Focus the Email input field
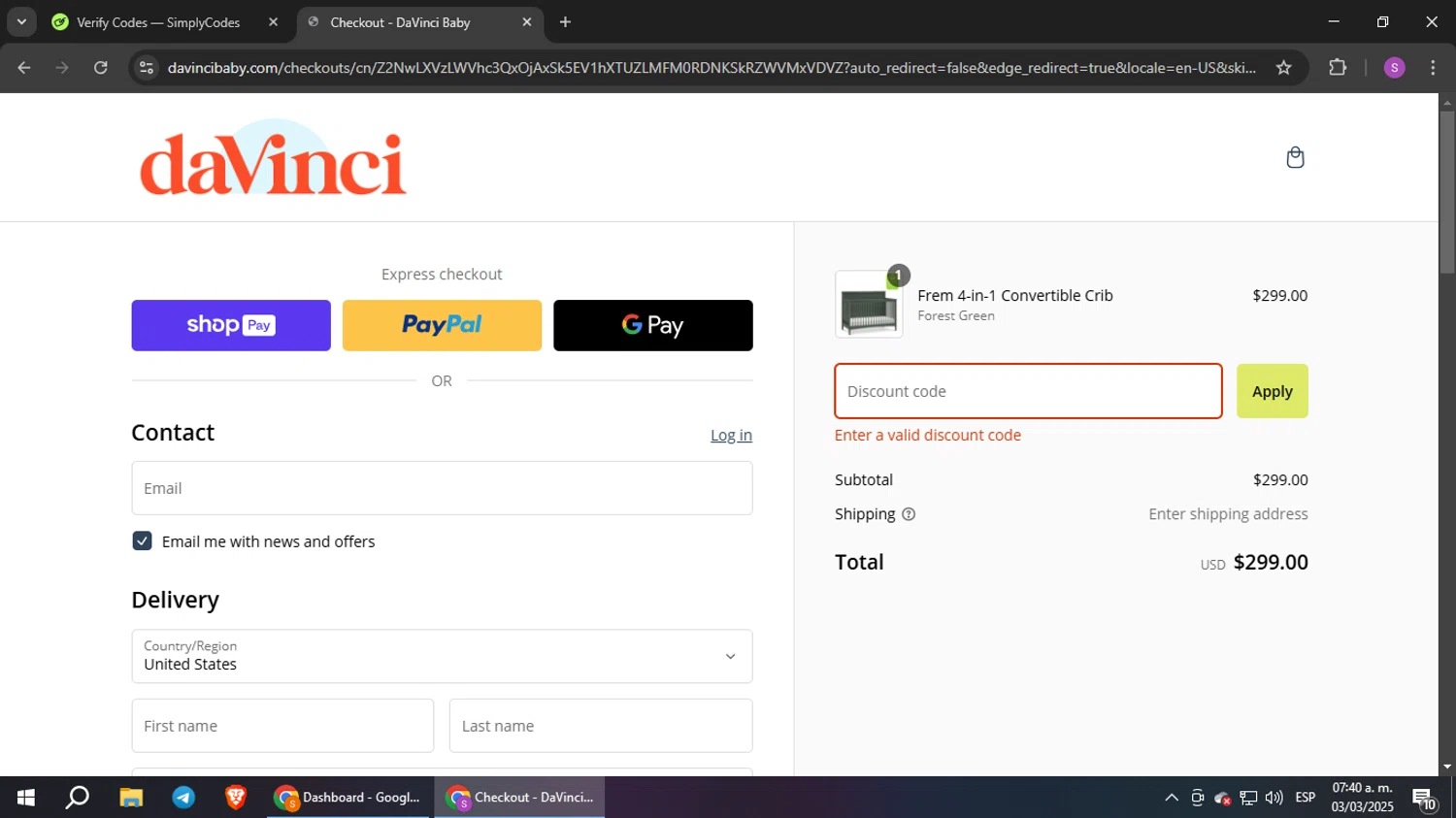The image size is (1456, 818). point(442,488)
